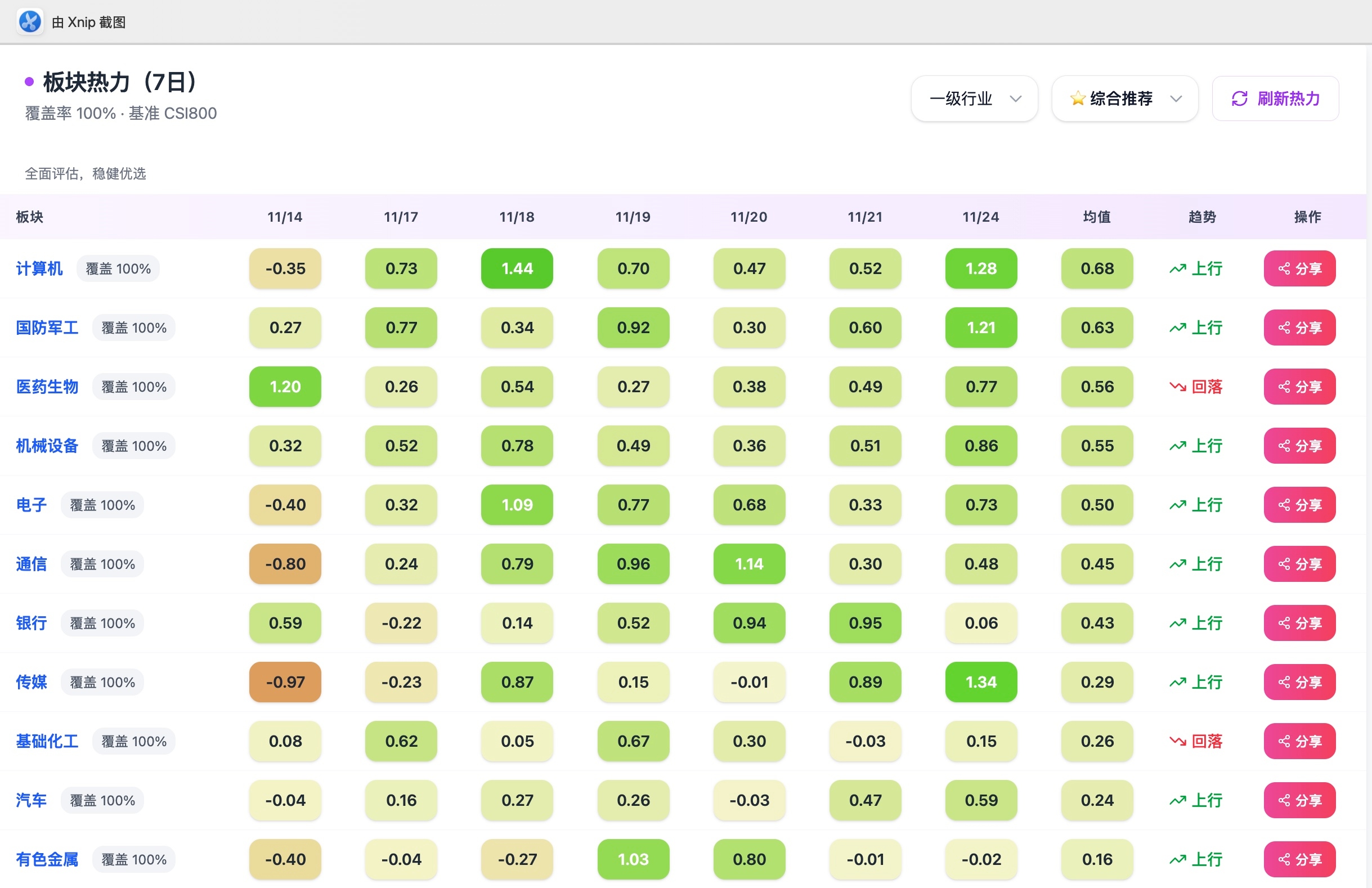This screenshot has height=888, width=1372.
Task: Open the 一级行业 dropdown
Action: pos(974,98)
